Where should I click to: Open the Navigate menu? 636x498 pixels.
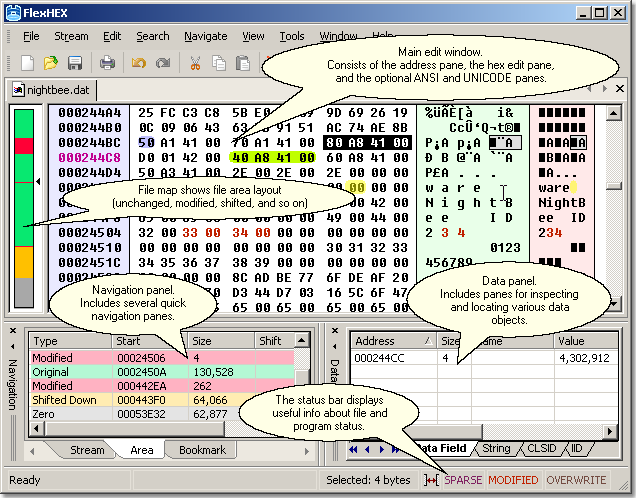[206, 36]
